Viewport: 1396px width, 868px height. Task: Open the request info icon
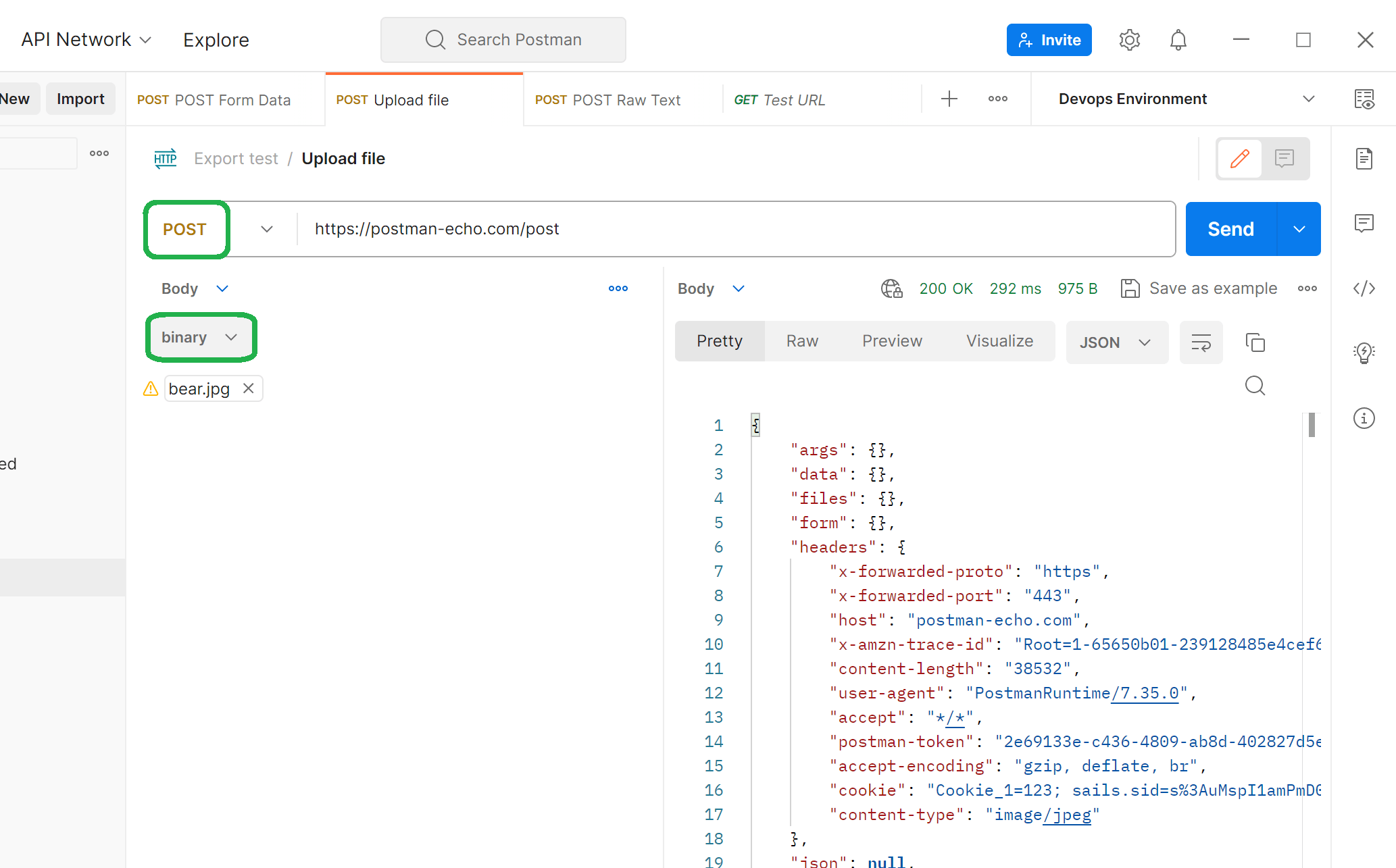1364,418
